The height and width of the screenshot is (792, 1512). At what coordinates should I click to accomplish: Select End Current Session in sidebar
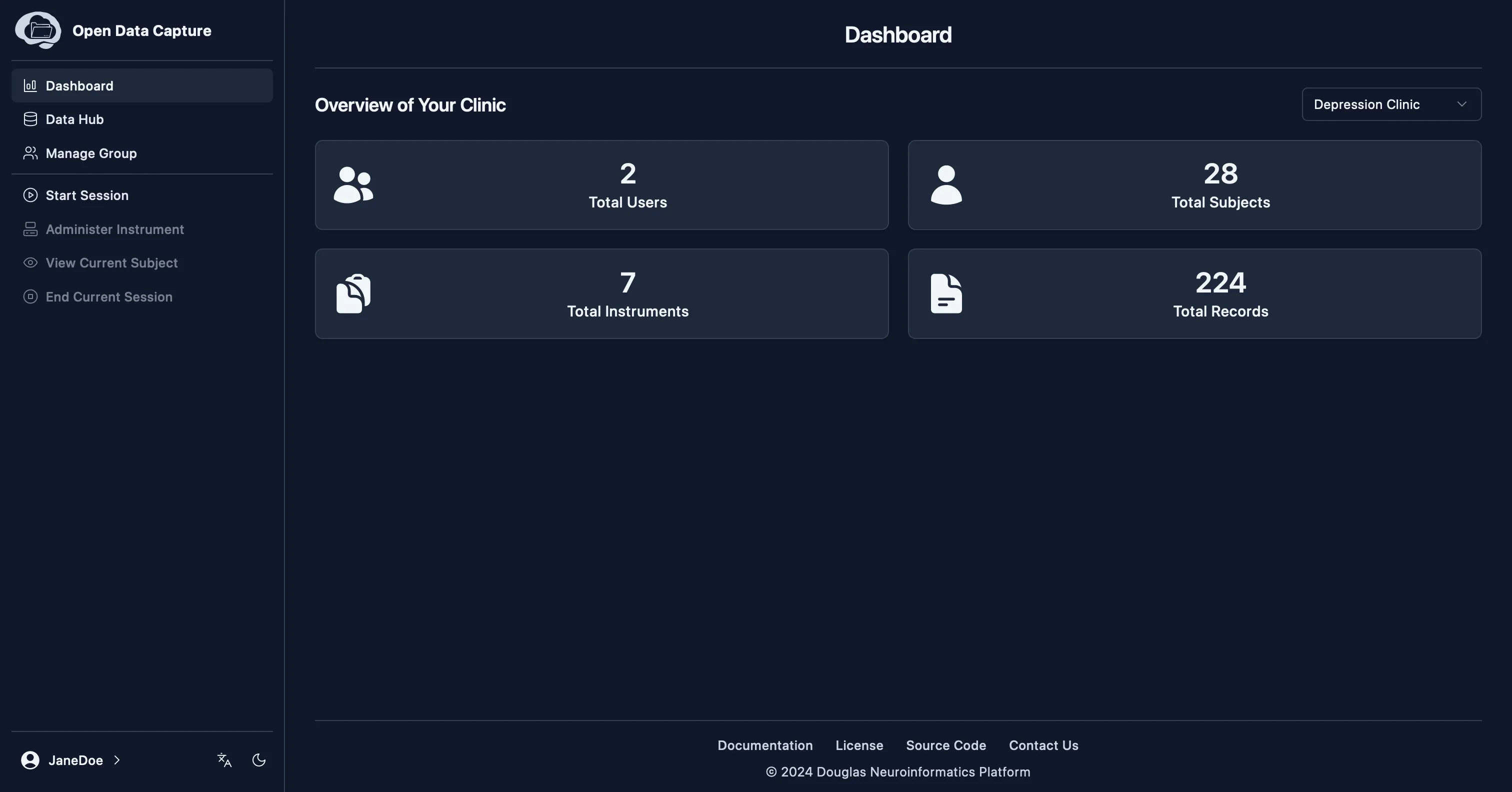[142, 296]
